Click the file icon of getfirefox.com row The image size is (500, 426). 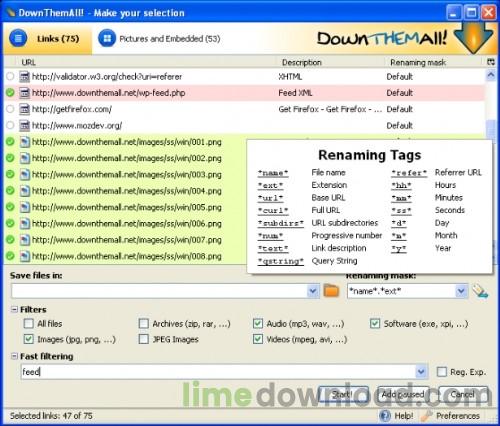(x=24, y=109)
